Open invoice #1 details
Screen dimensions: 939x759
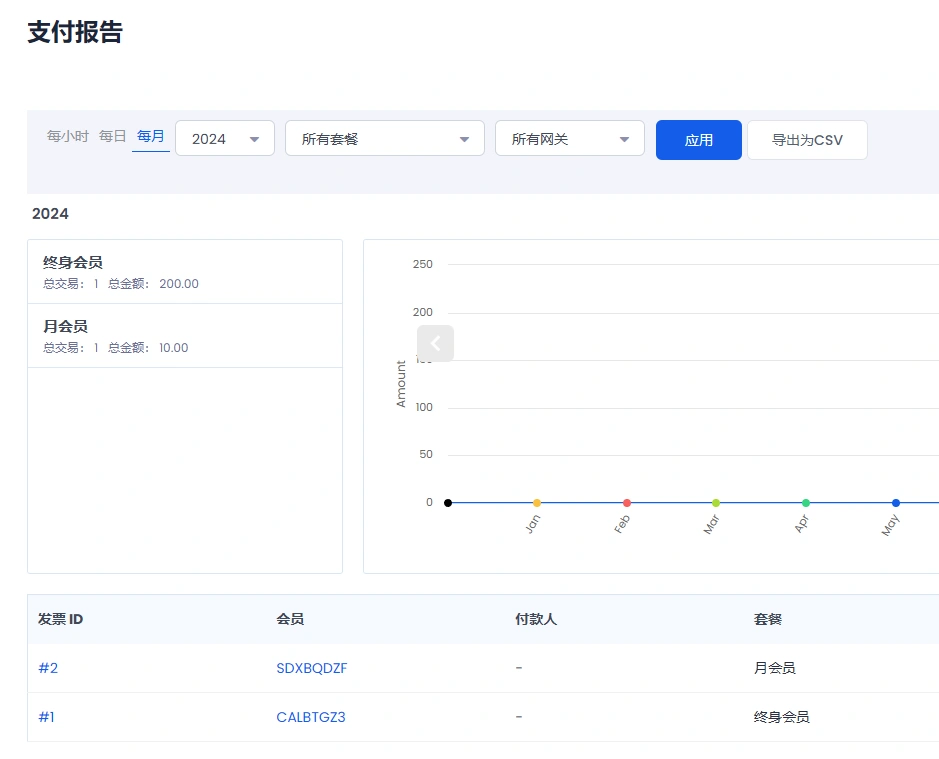pos(46,717)
